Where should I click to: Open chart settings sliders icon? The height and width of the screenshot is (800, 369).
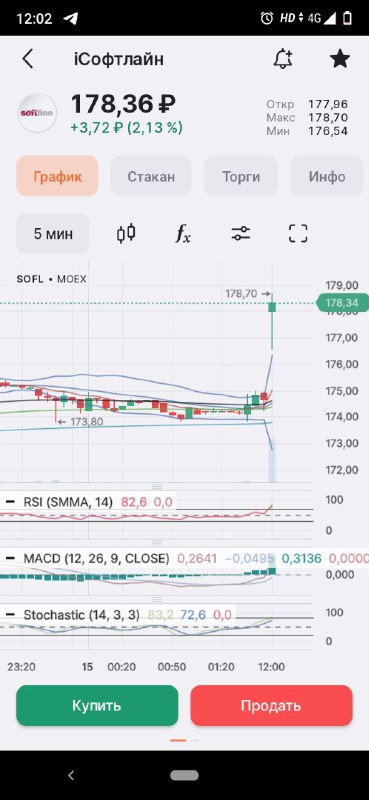[240, 234]
